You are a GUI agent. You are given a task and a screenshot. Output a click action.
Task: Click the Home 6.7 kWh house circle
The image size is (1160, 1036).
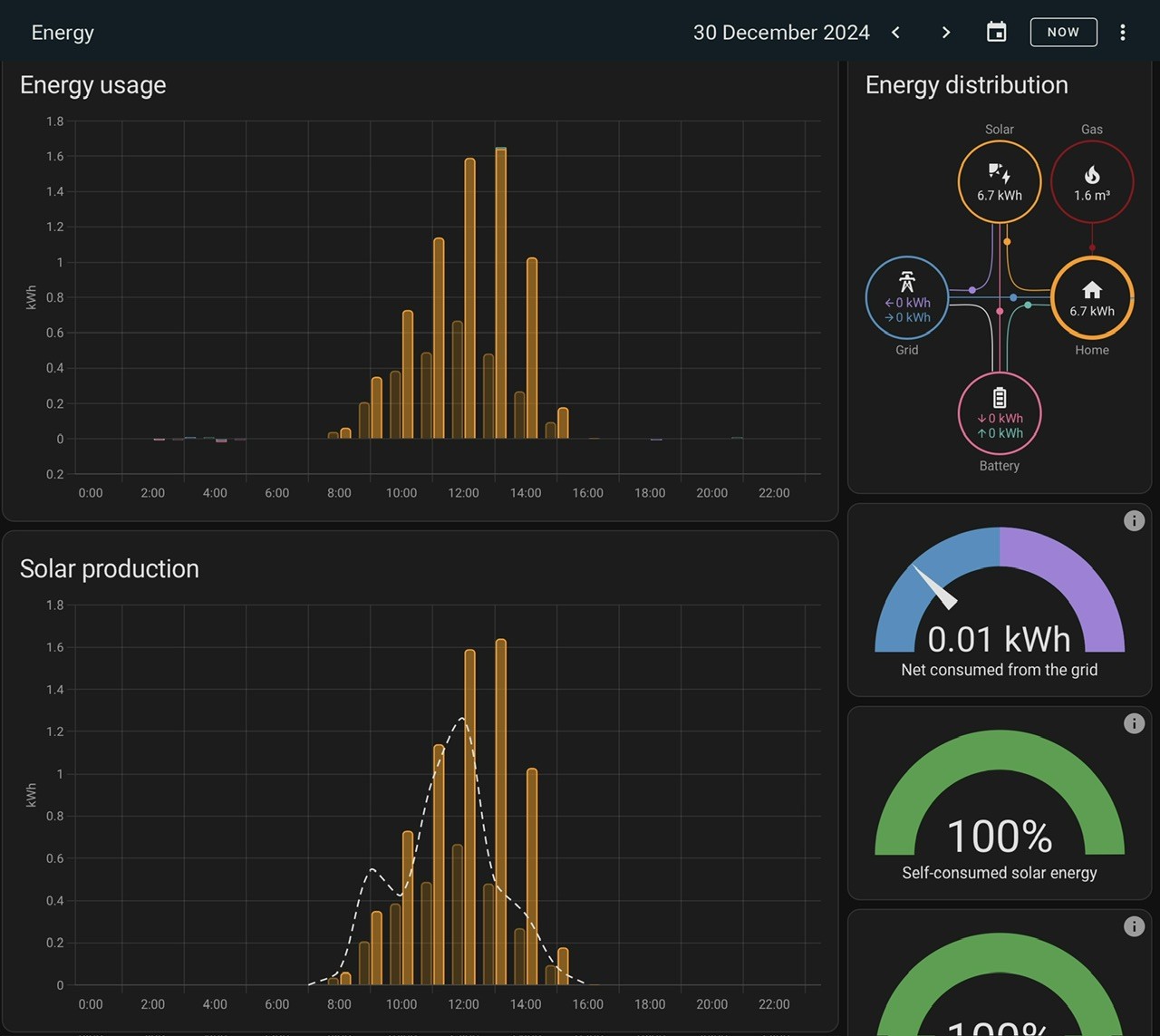point(1092,297)
